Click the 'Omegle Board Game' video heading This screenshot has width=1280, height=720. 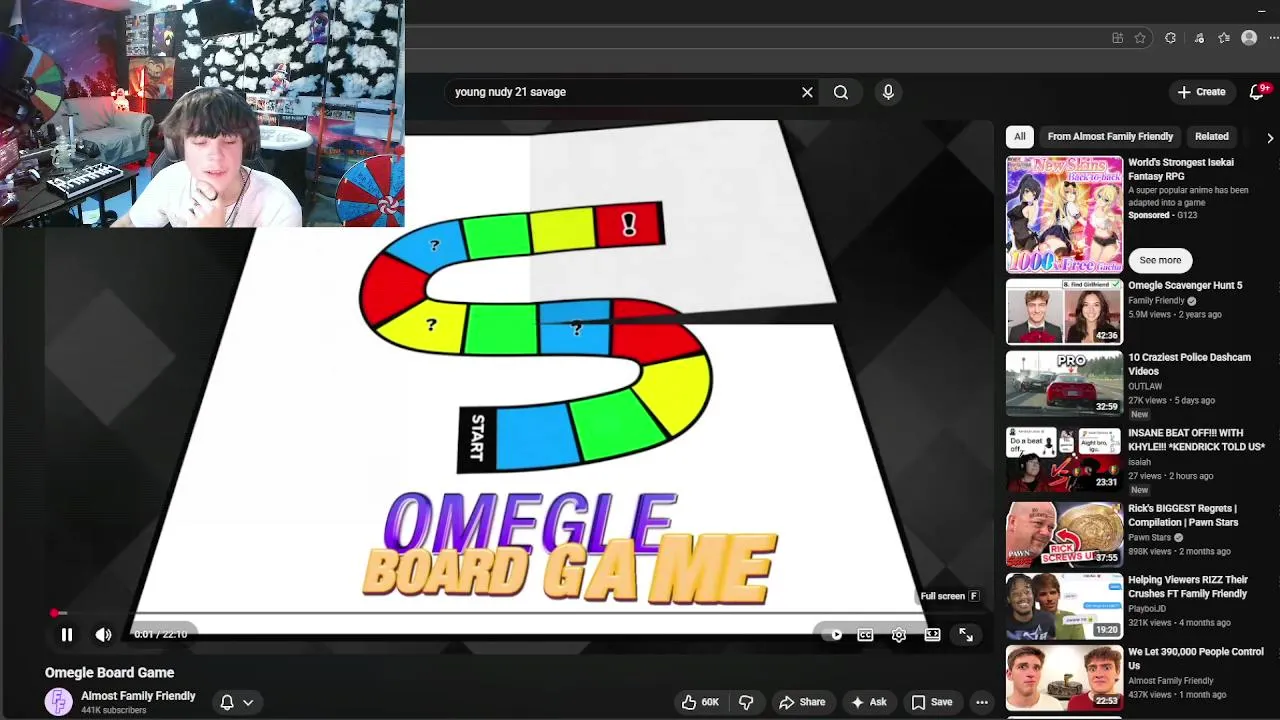(x=109, y=673)
